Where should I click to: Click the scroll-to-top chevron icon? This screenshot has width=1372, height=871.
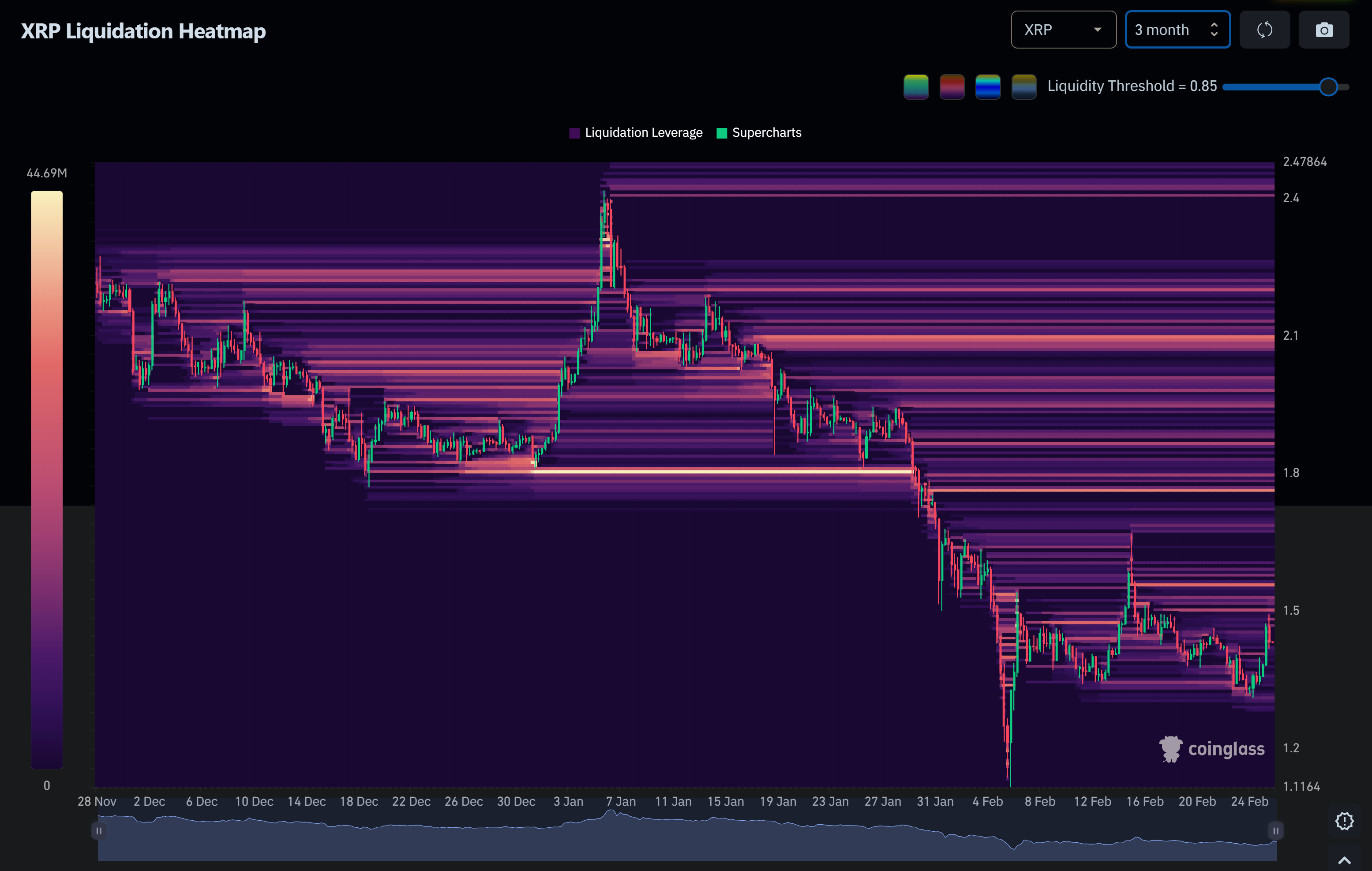(x=1344, y=860)
